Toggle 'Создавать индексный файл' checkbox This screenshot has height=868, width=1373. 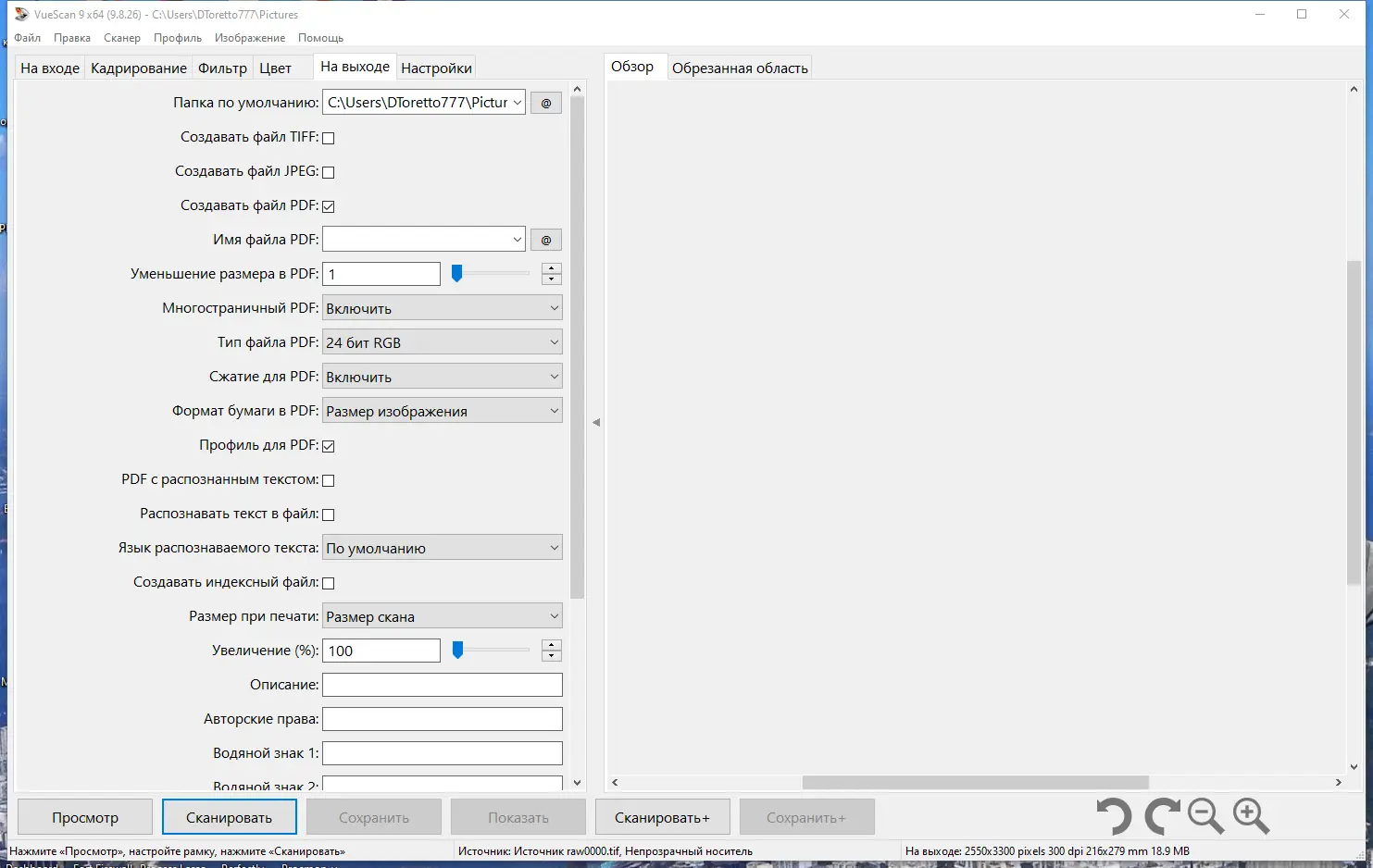328,583
